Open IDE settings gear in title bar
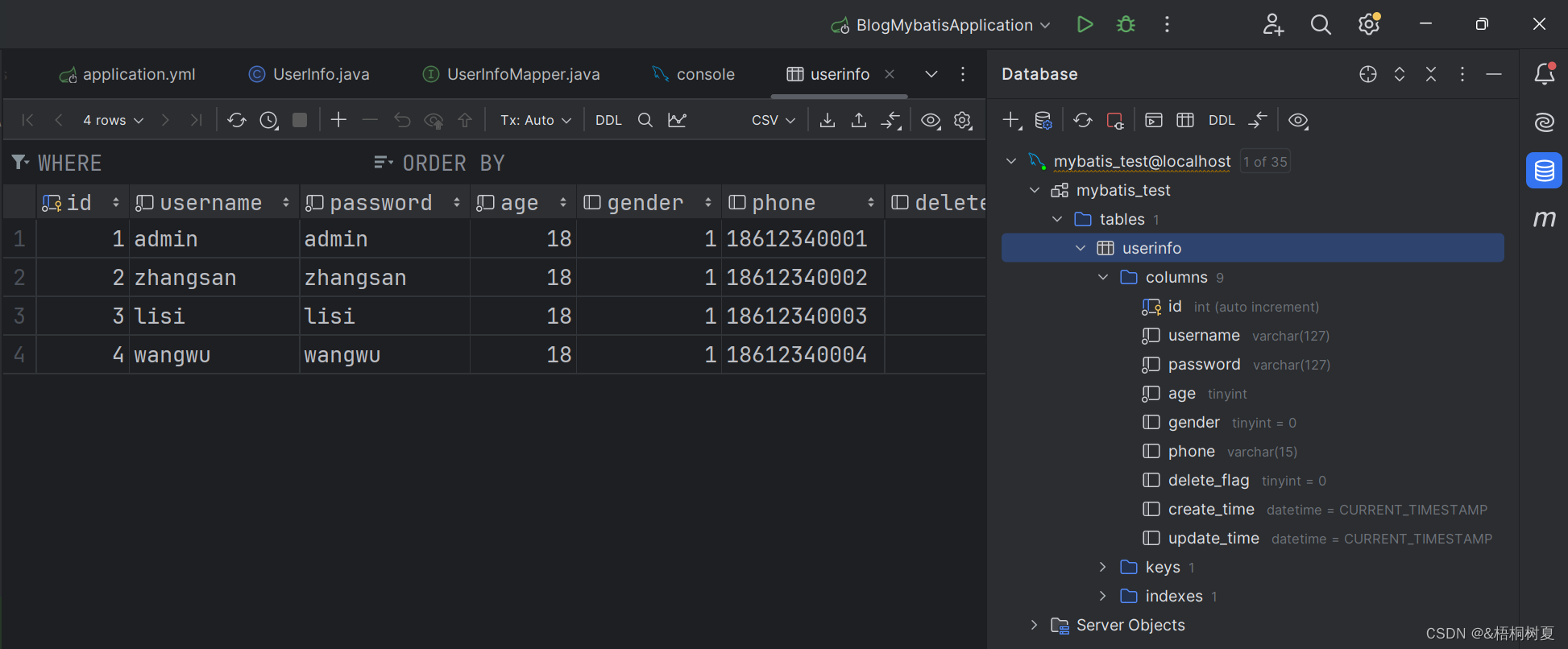Screen dimensions: 1568x649 click(1369, 24)
